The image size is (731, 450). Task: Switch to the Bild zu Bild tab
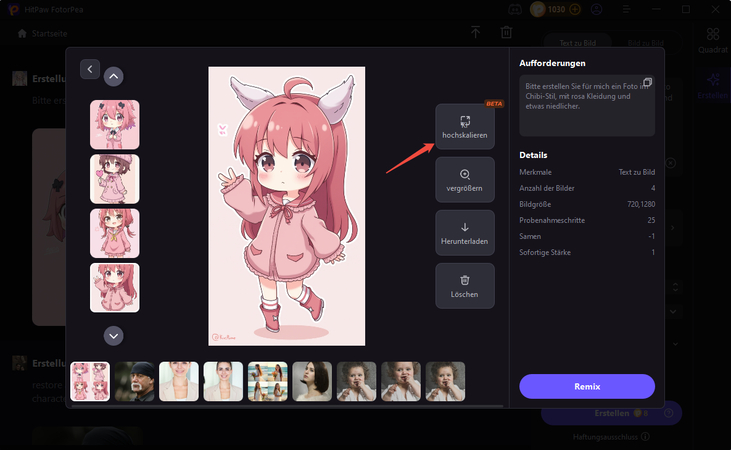(x=645, y=43)
